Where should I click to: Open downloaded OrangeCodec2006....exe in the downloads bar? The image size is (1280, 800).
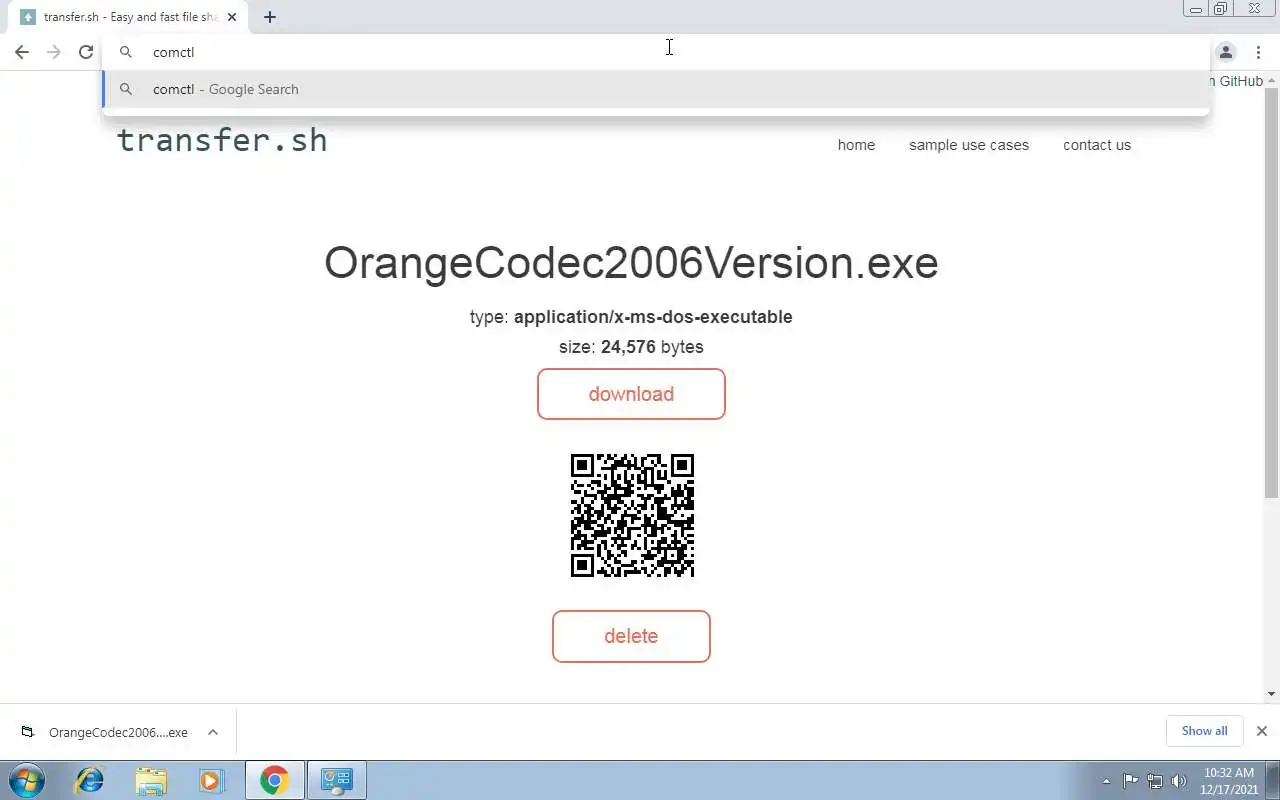coord(105,732)
